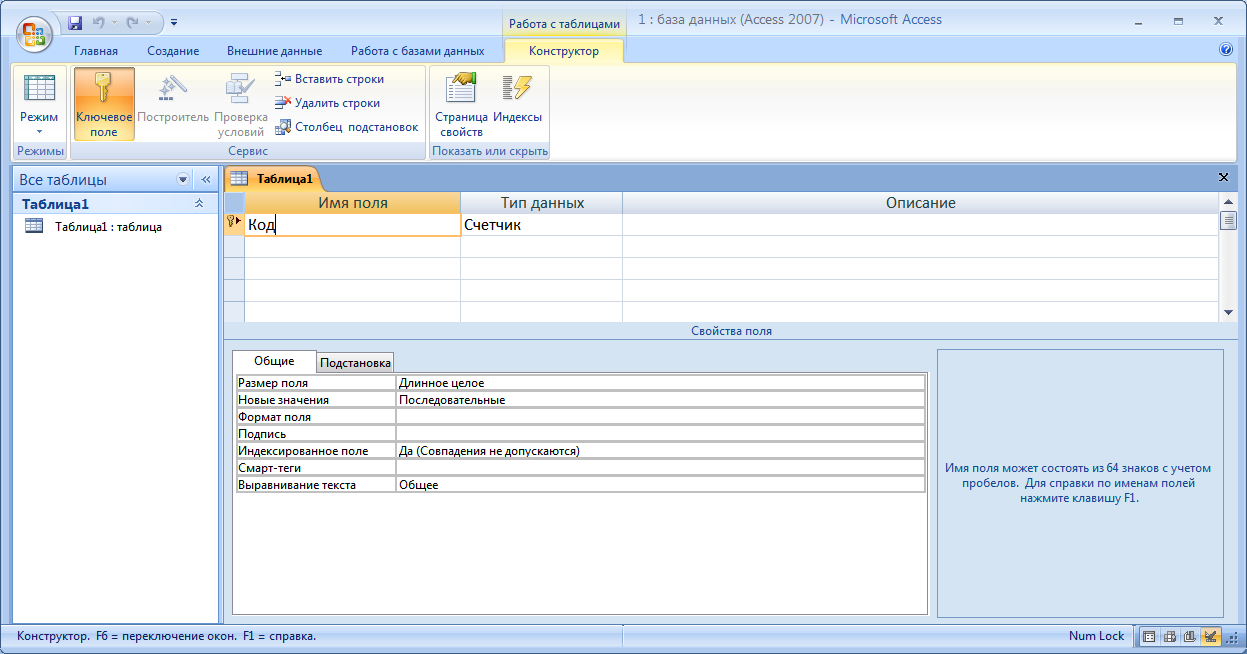Open the Внешние данные tab

[x=274, y=51]
